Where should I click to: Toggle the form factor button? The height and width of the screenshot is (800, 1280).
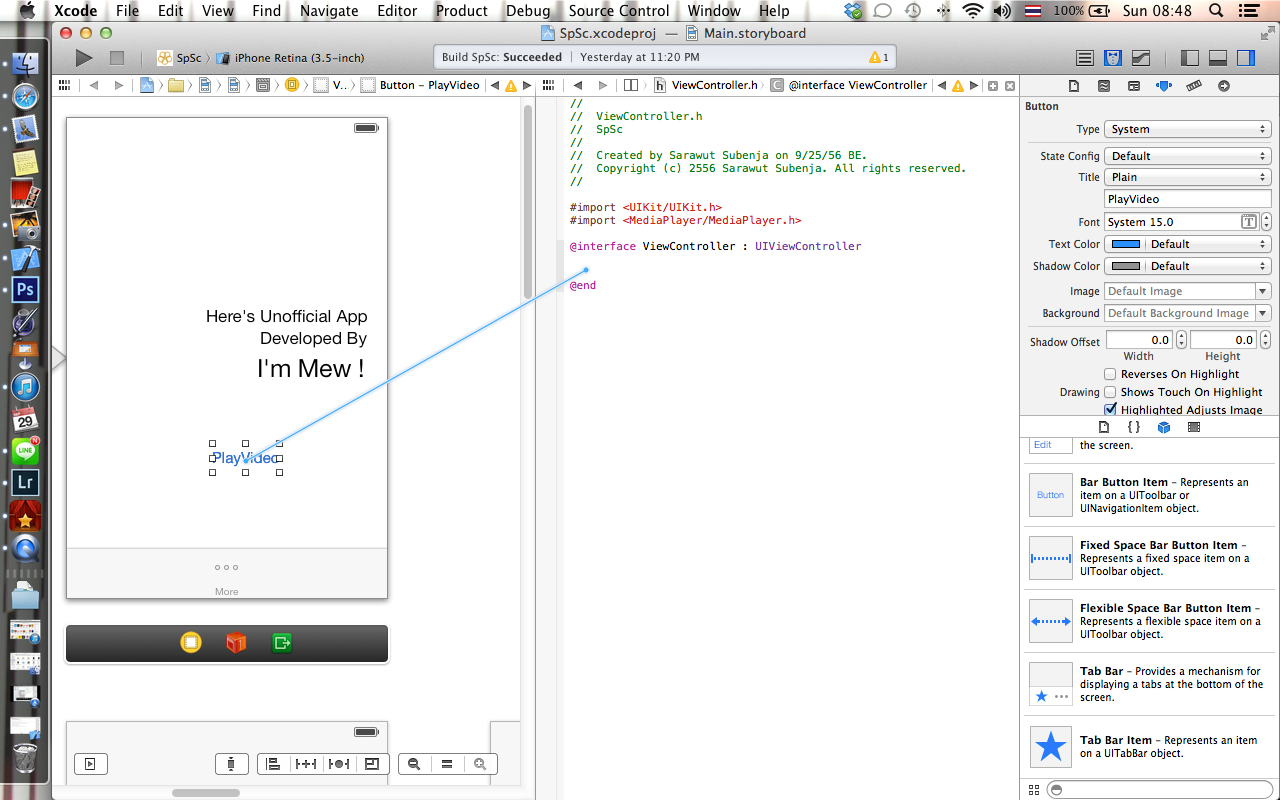(x=231, y=764)
